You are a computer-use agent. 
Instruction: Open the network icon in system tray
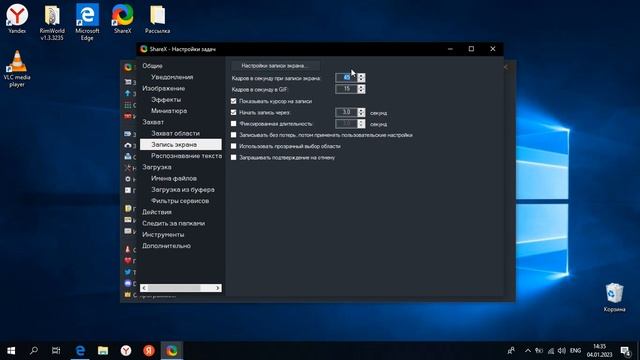tap(551, 351)
